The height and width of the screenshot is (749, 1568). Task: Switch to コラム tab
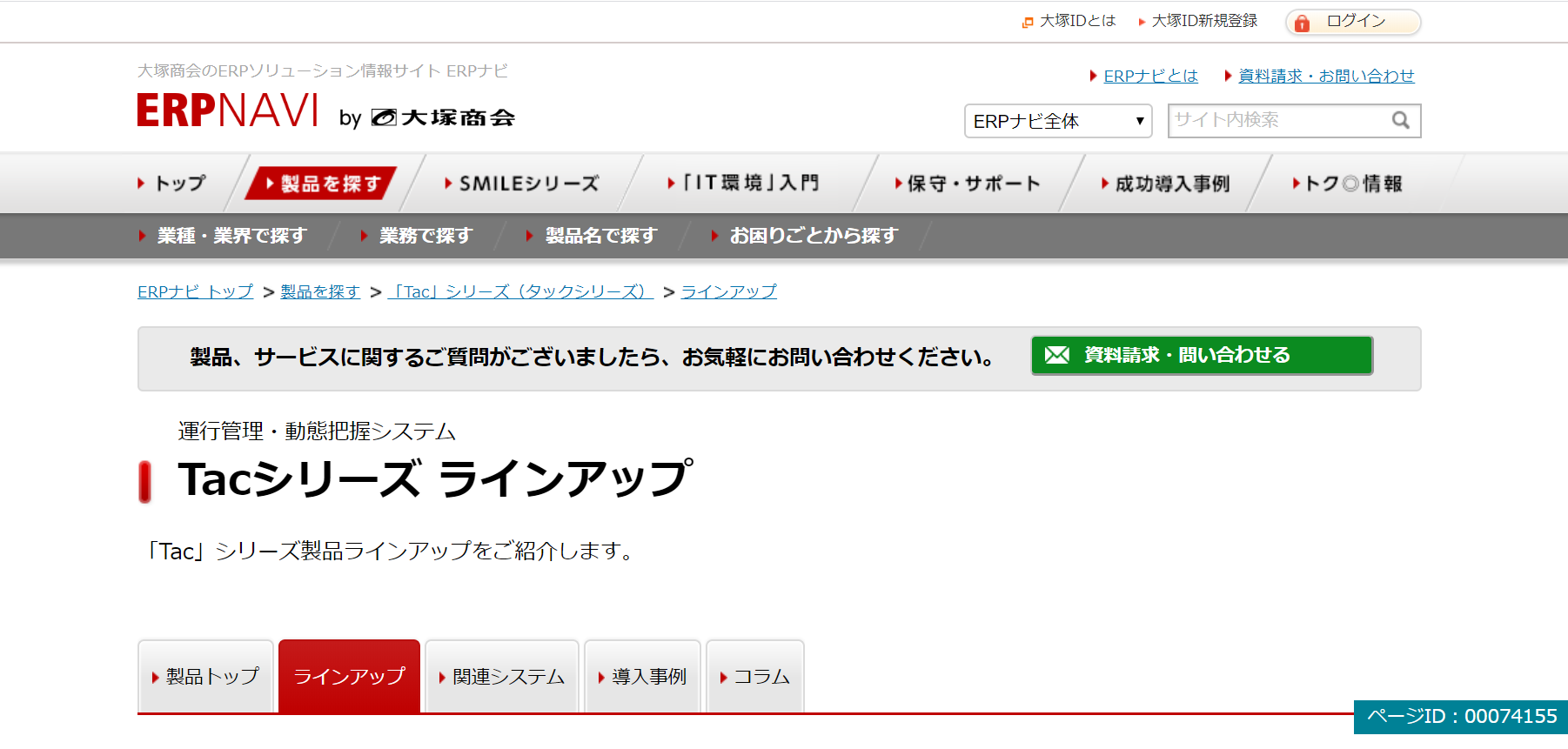click(755, 677)
